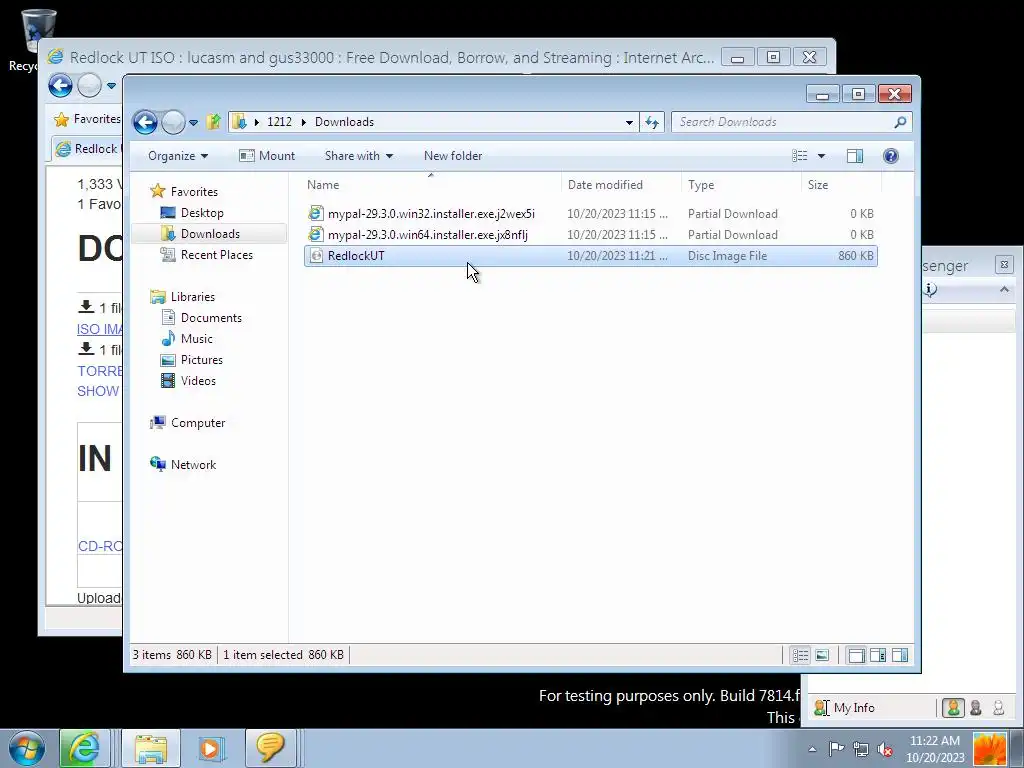
Task: Sort files by Date modified column
Action: [621, 185]
